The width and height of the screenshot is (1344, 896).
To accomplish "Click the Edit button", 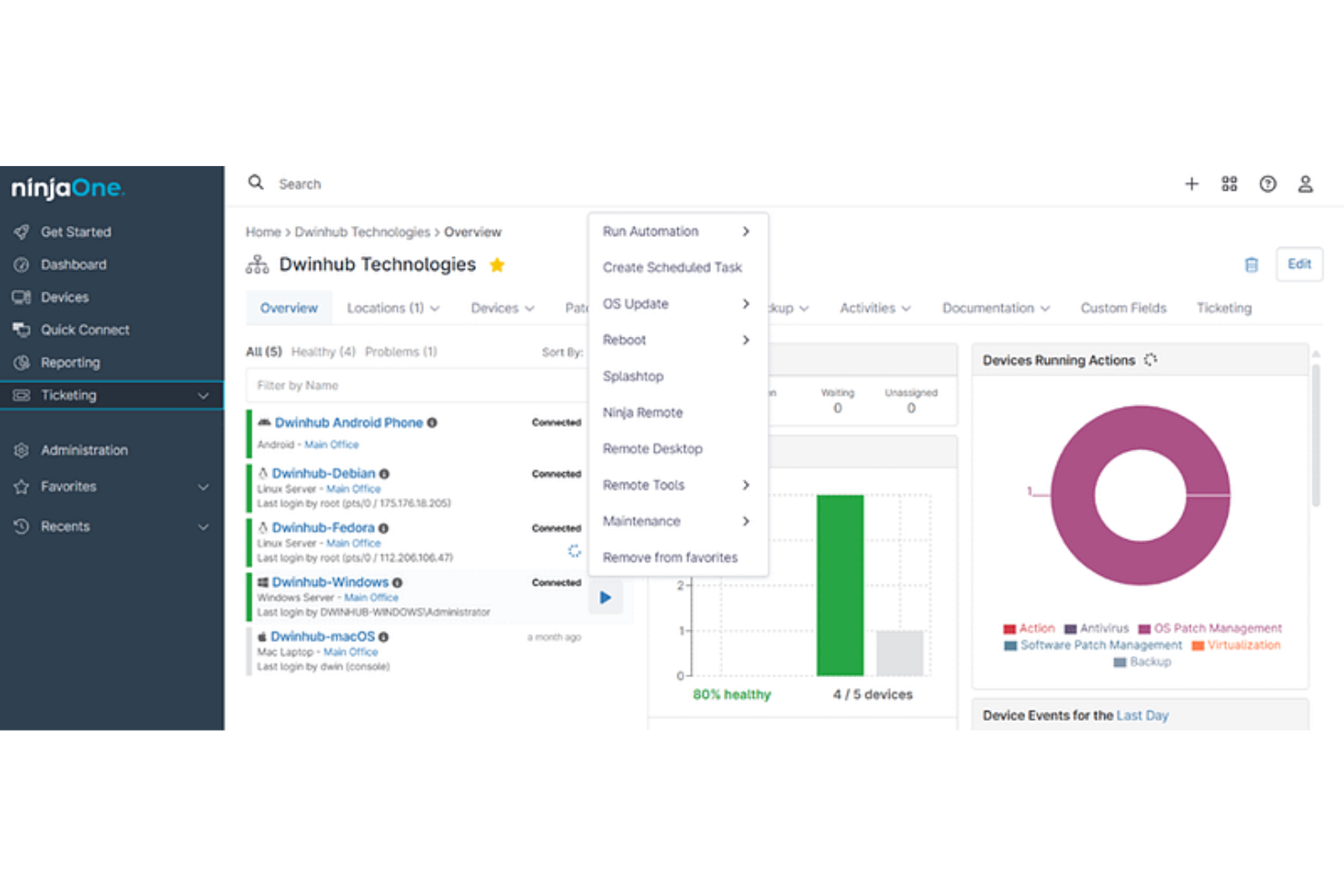I will pyautogui.click(x=1300, y=264).
